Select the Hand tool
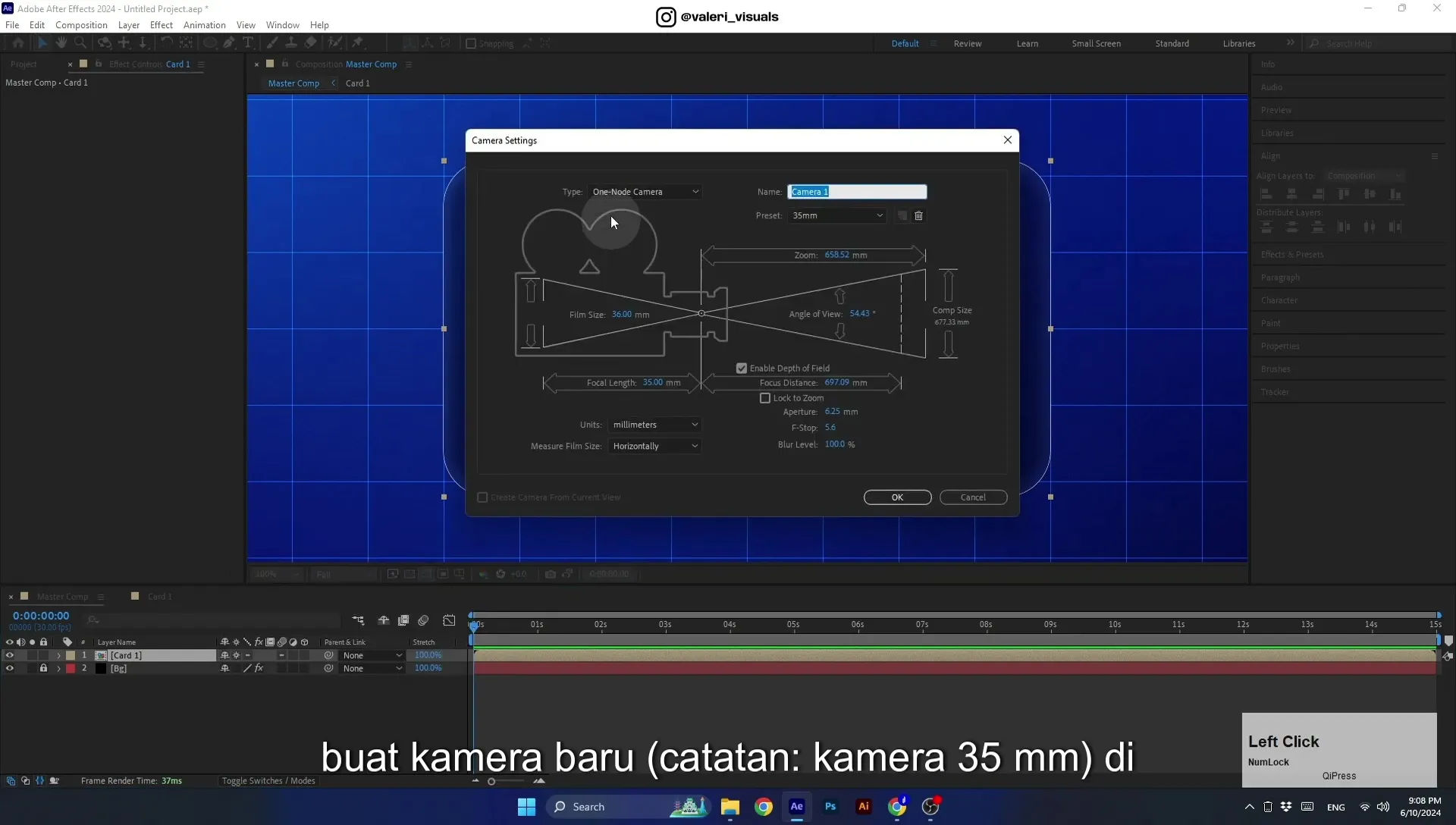Image resolution: width=1456 pixels, height=825 pixels. point(61,43)
